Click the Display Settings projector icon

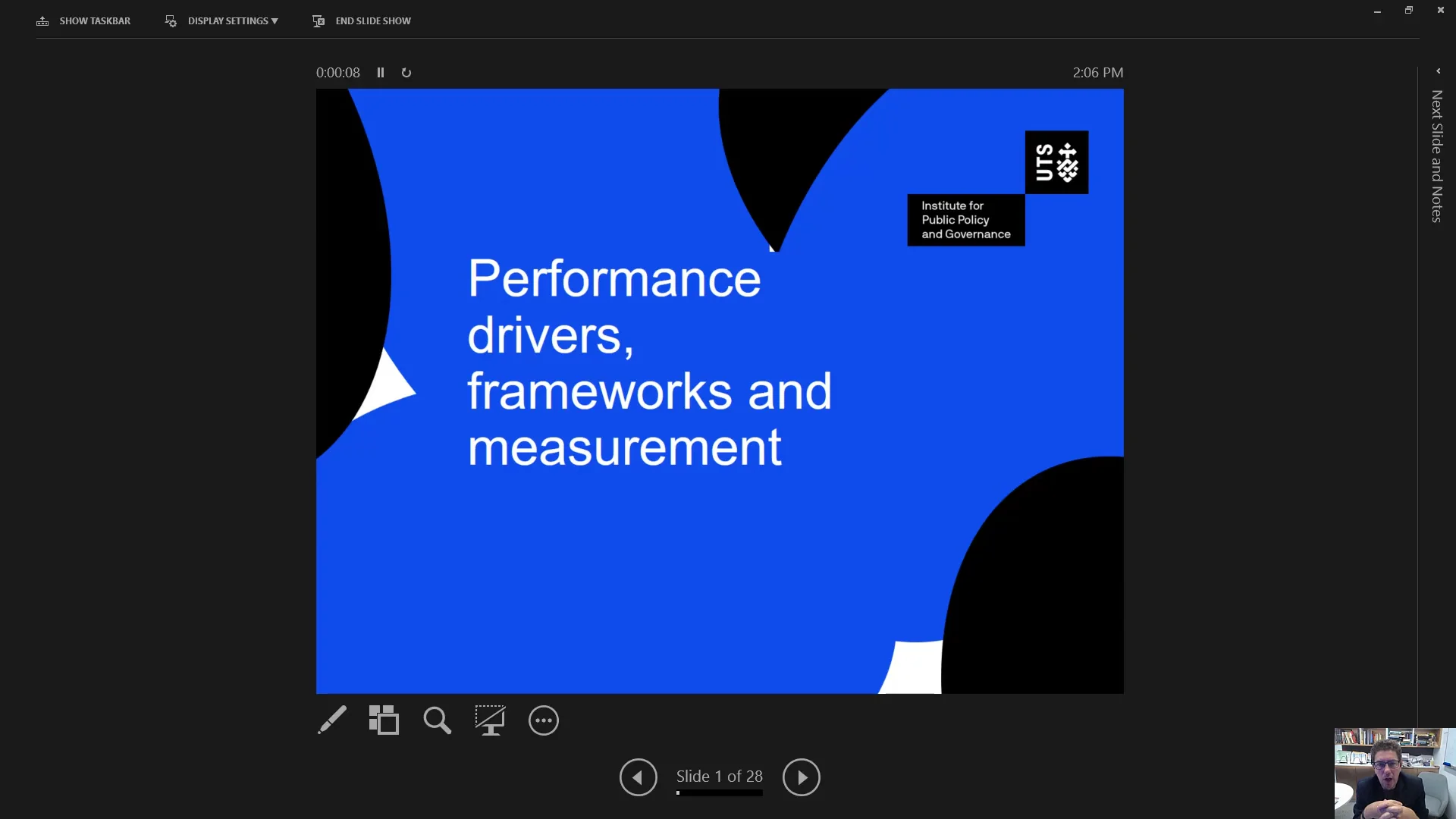(x=171, y=20)
